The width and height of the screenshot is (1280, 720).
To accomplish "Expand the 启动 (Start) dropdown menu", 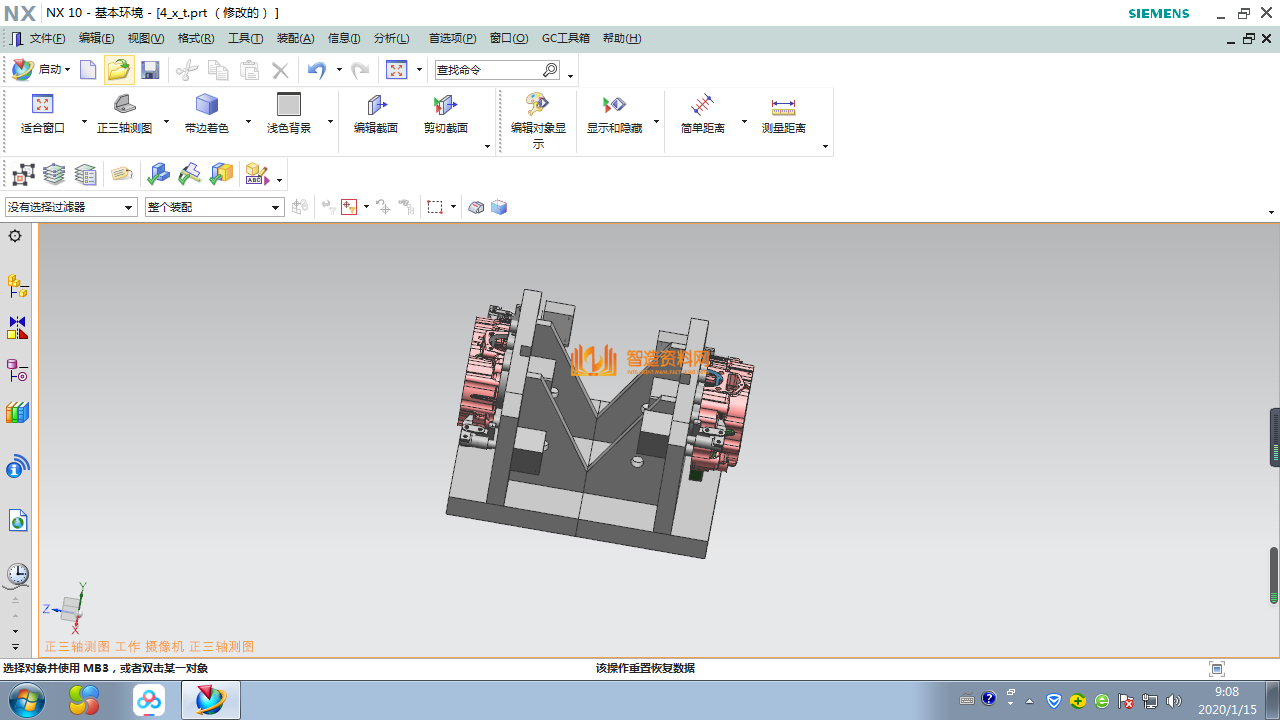I will point(41,70).
